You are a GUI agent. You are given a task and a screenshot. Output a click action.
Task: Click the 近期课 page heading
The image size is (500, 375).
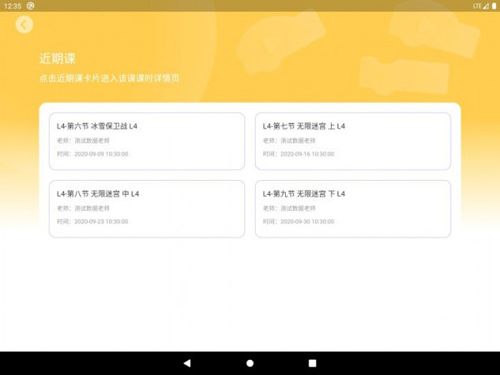(x=58, y=58)
